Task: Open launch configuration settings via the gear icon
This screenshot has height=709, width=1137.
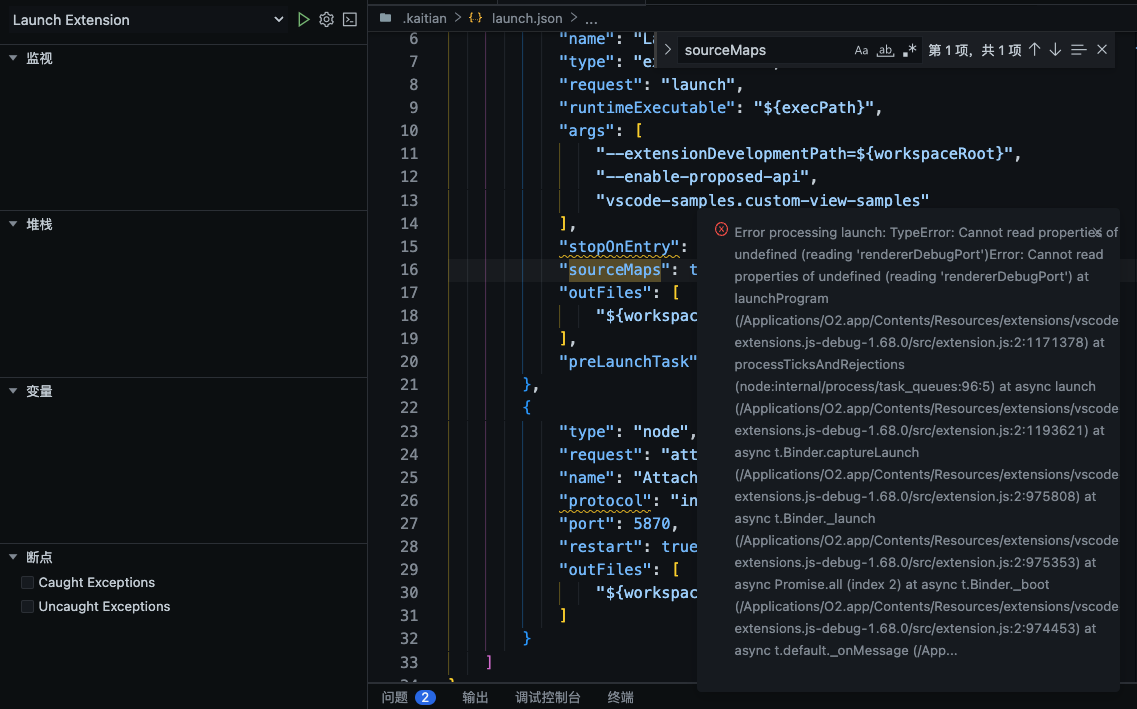Action: point(328,19)
